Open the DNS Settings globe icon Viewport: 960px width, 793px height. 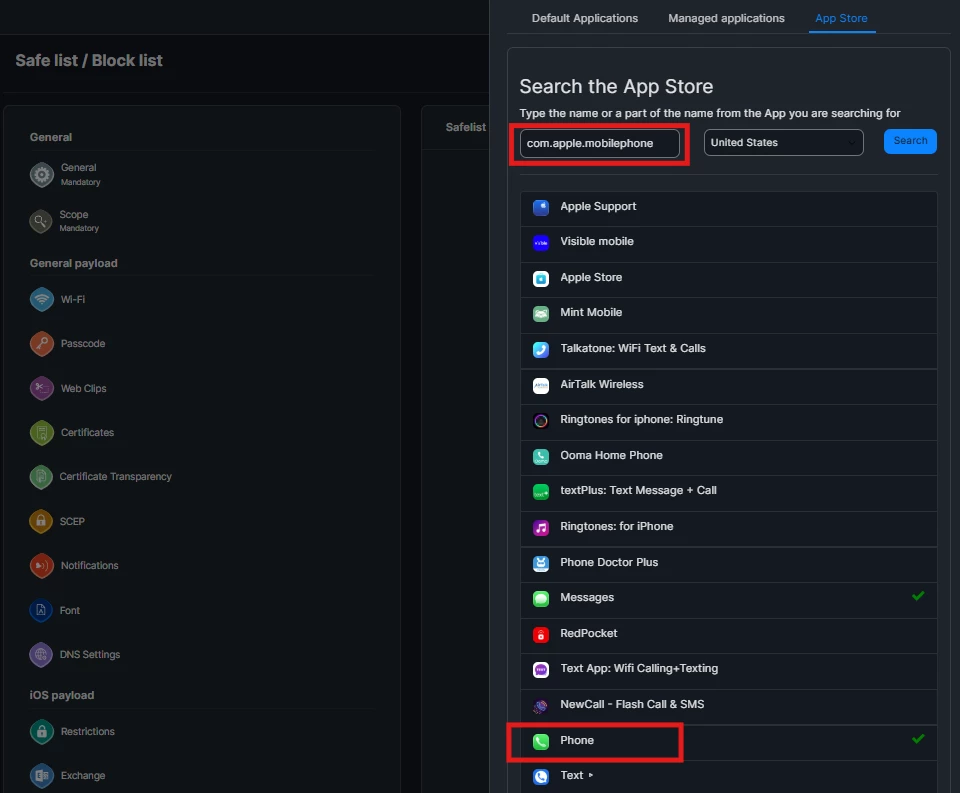click(x=41, y=655)
